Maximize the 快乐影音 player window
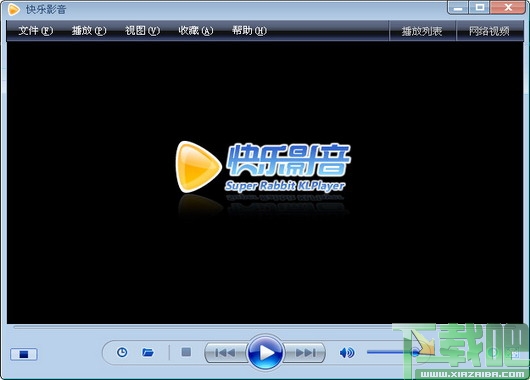 (479, 7)
